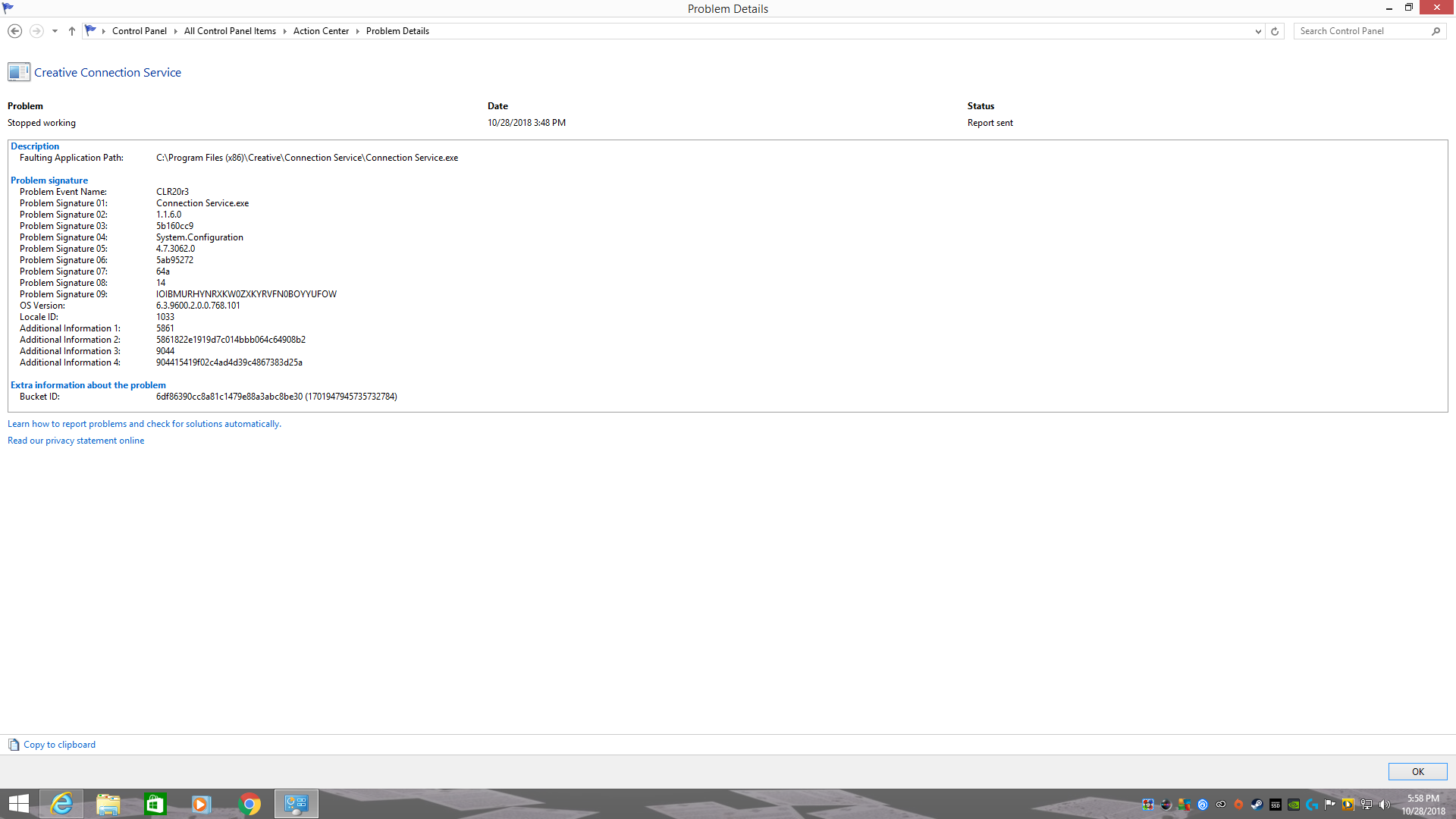The height and width of the screenshot is (819, 1456).
Task: Click Problem Details breadcrumb
Action: 397,31
